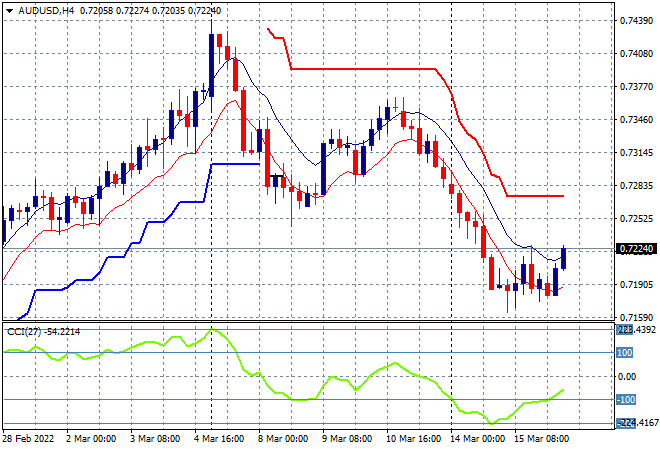Click the 0.71905 price axis label
This screenshot has width=660, height=450.
tap(637, 284)
